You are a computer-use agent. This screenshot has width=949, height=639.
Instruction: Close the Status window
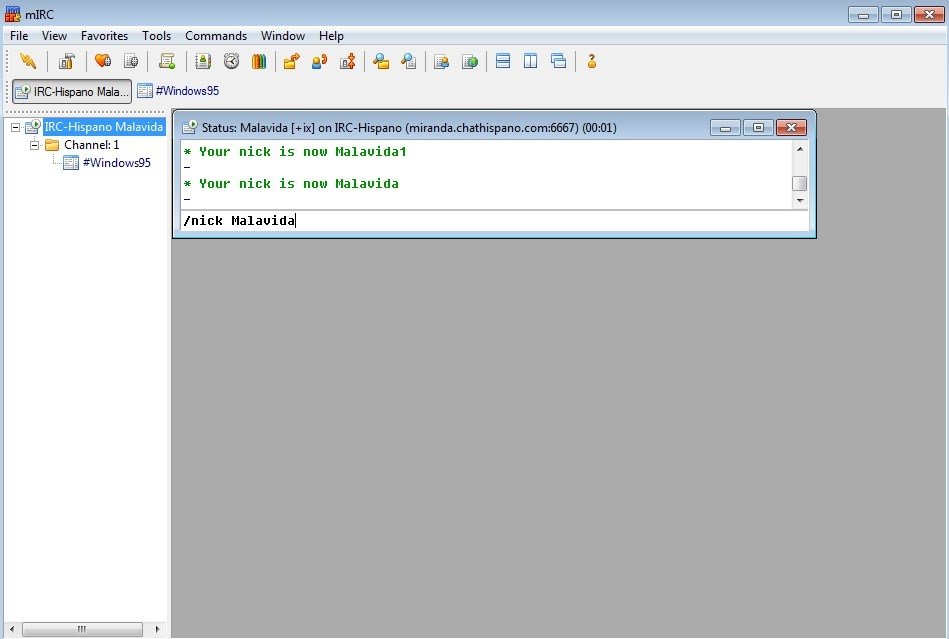click(791, 127)
